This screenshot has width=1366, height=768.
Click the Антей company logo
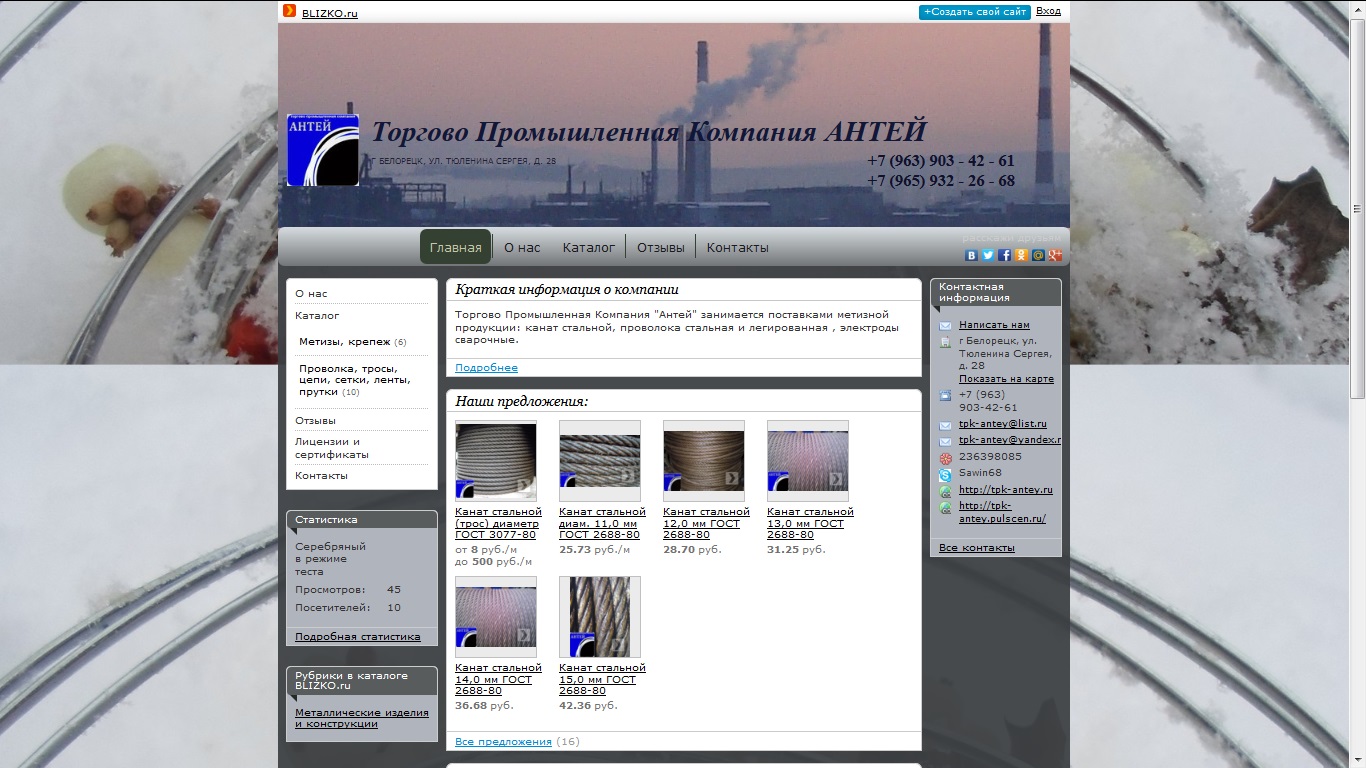pyautogui.click(x=323, y=150)
